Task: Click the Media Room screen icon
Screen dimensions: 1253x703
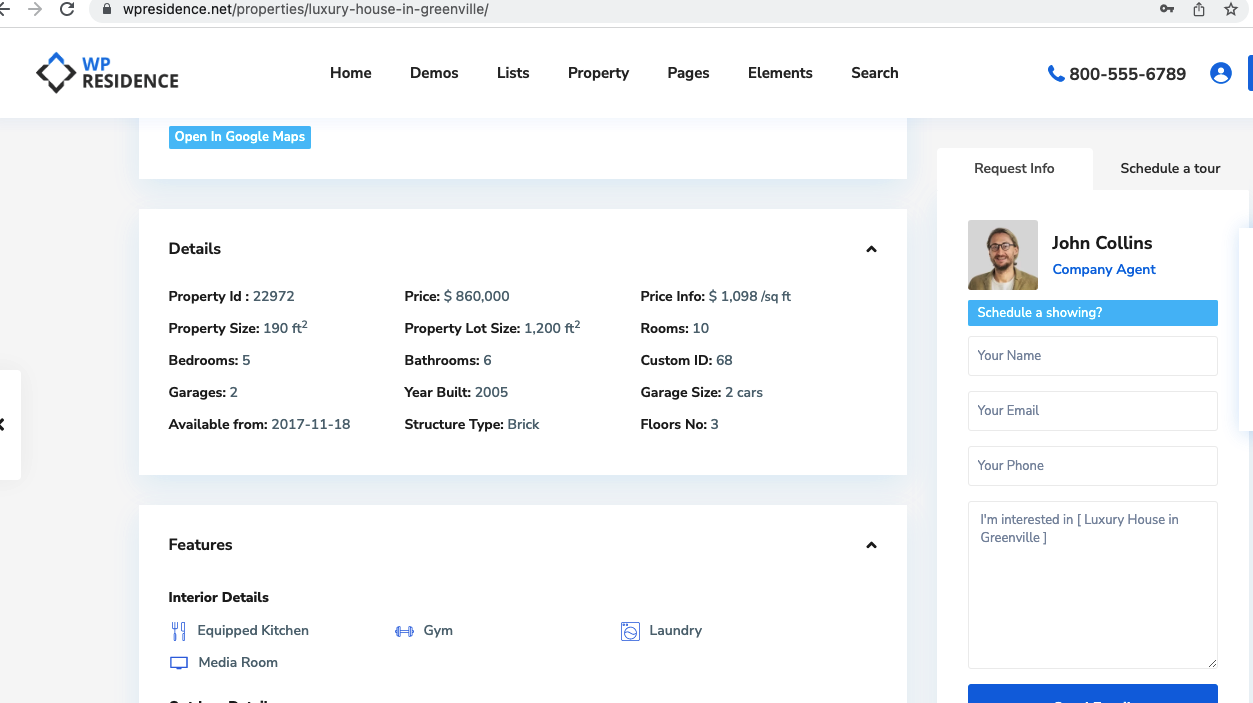Action: tap(179, 663)
